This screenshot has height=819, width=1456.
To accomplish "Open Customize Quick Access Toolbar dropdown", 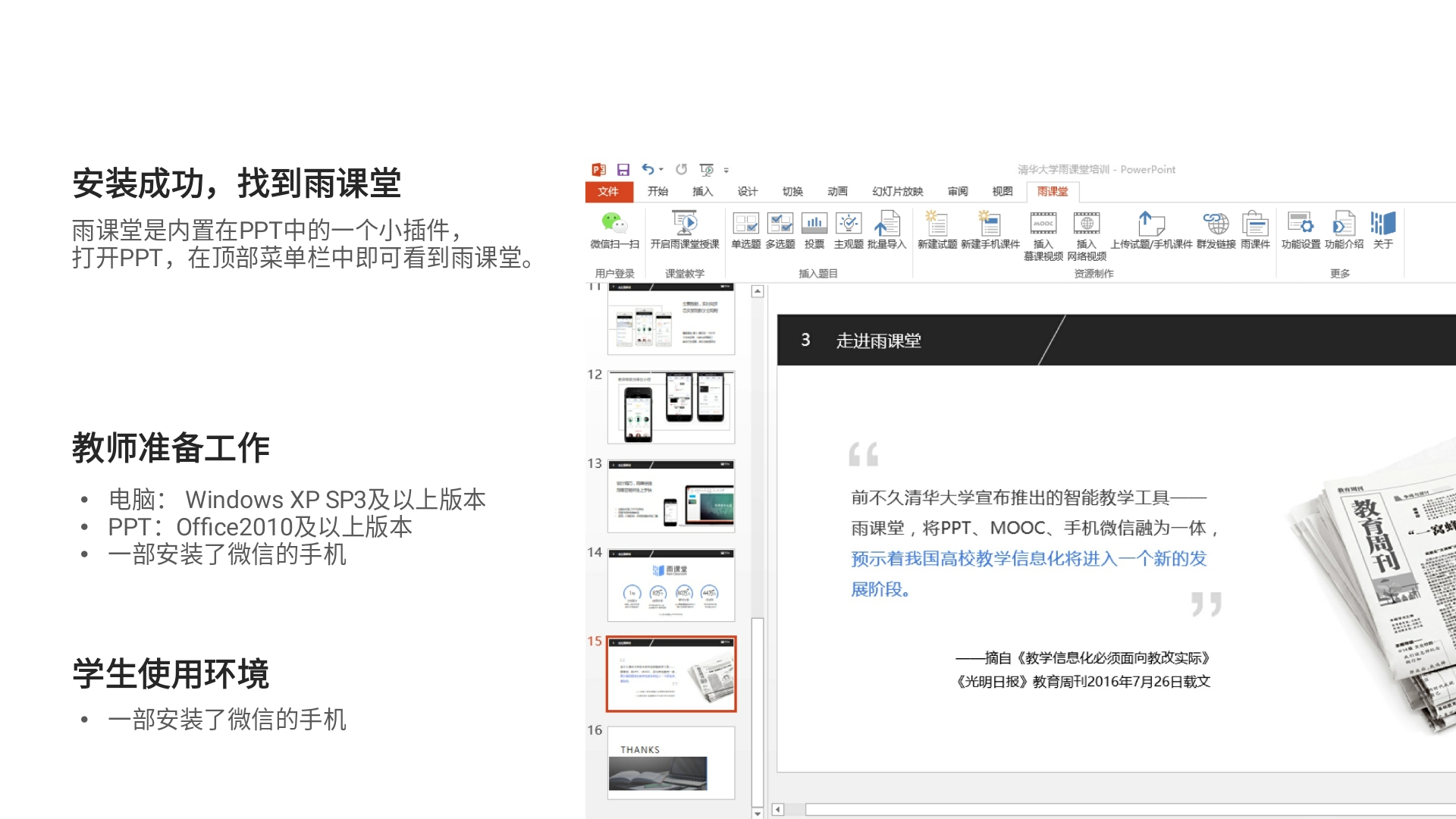I will (726, 171).
